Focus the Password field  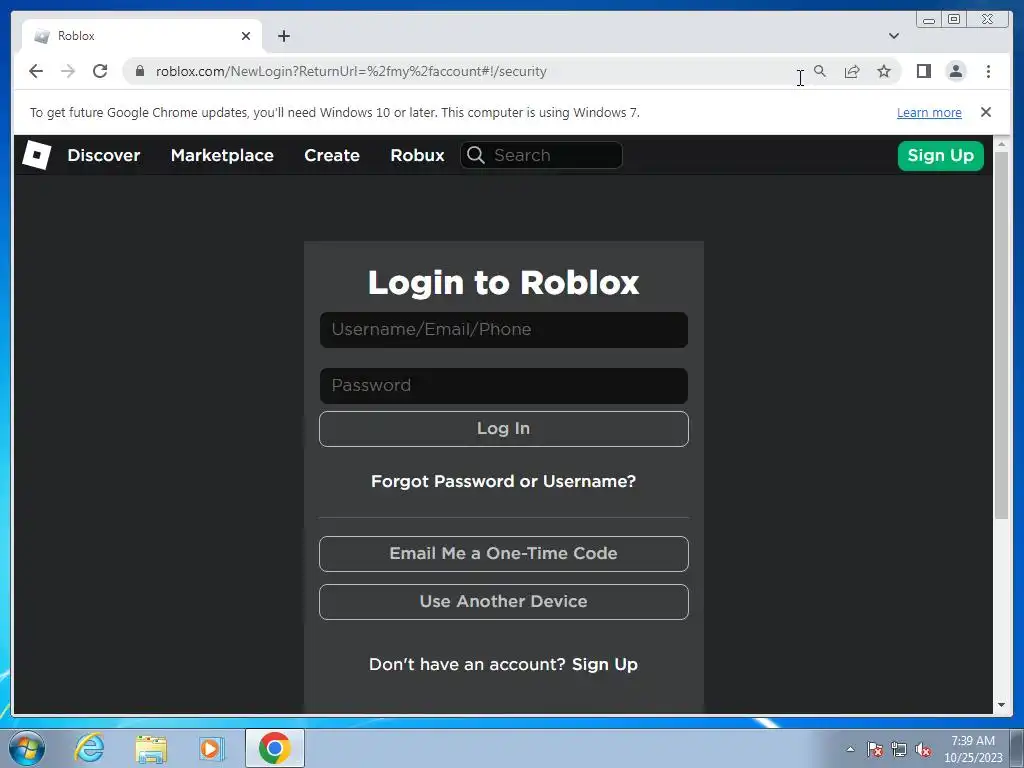coord(504,385)
